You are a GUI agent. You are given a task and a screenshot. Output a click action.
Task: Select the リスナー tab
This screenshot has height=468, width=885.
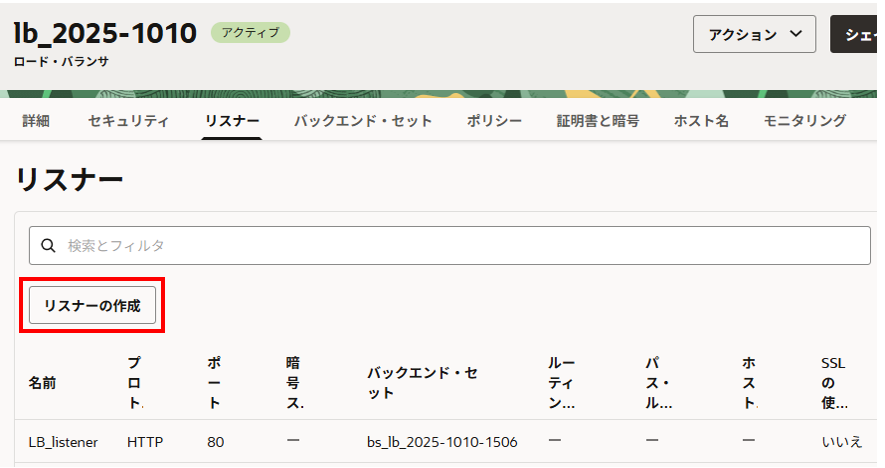click(231, 121)
